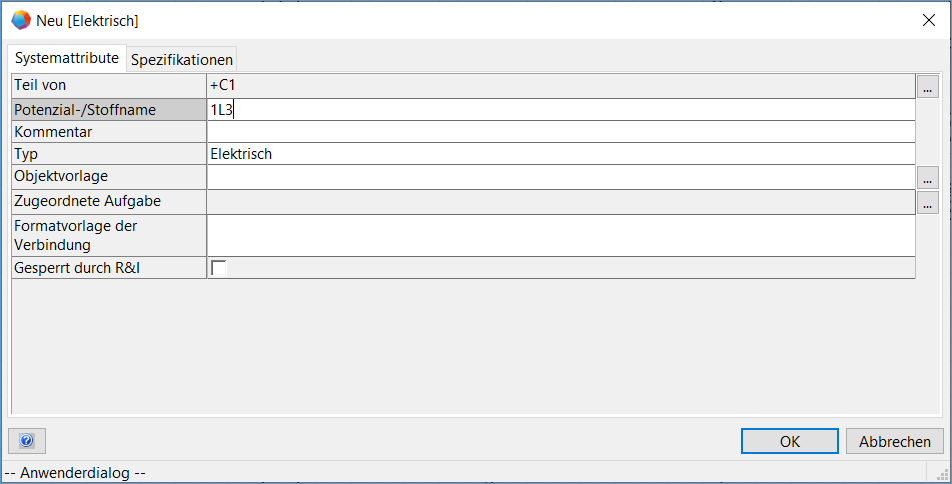Open browse button for Zugeordnete Aufgabe

pyautogui.click(x=928, y=203)
